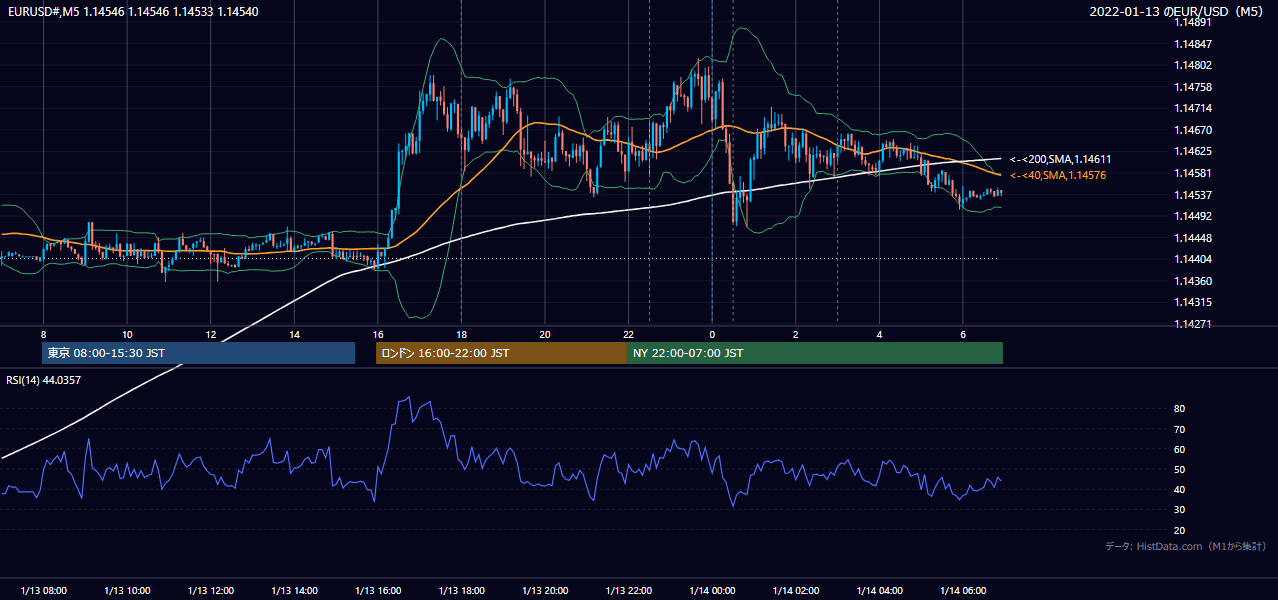Click hour tick 22 under the price chart
1278x600 pixels.
click(x=629, y=334)
